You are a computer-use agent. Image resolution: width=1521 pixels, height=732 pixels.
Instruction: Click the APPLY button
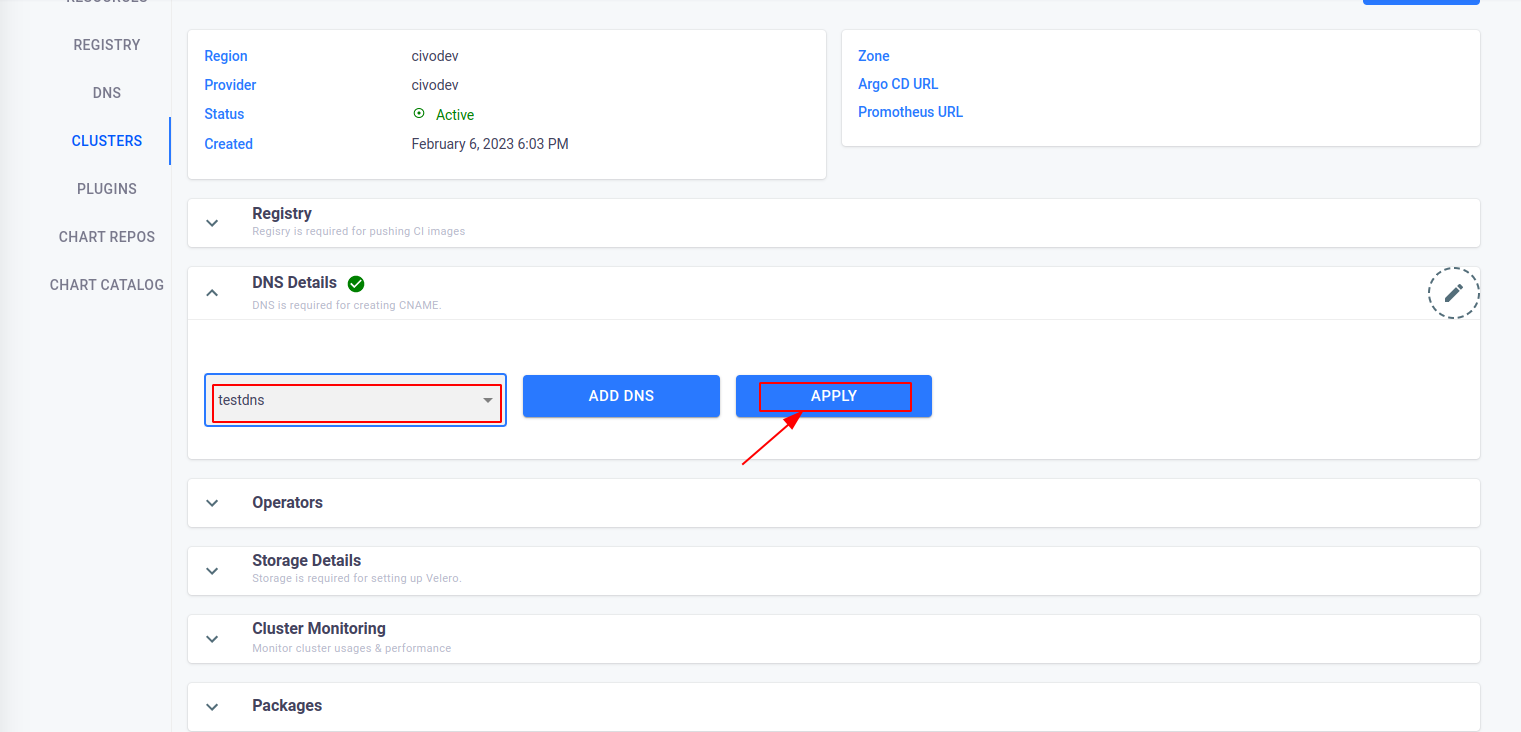[834, 396]
